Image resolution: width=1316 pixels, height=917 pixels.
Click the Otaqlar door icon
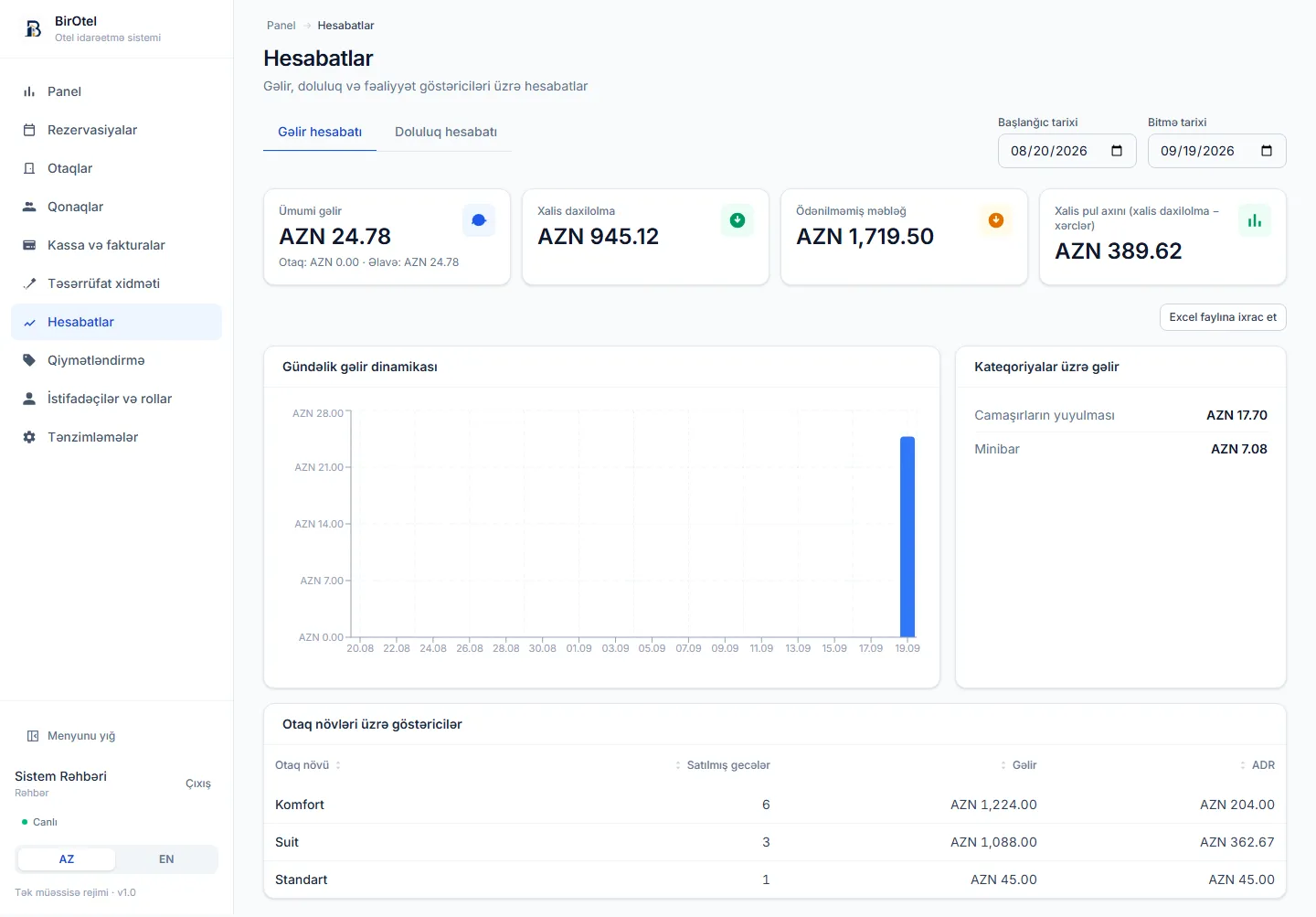pyautogui.click(x=29, y=168)
